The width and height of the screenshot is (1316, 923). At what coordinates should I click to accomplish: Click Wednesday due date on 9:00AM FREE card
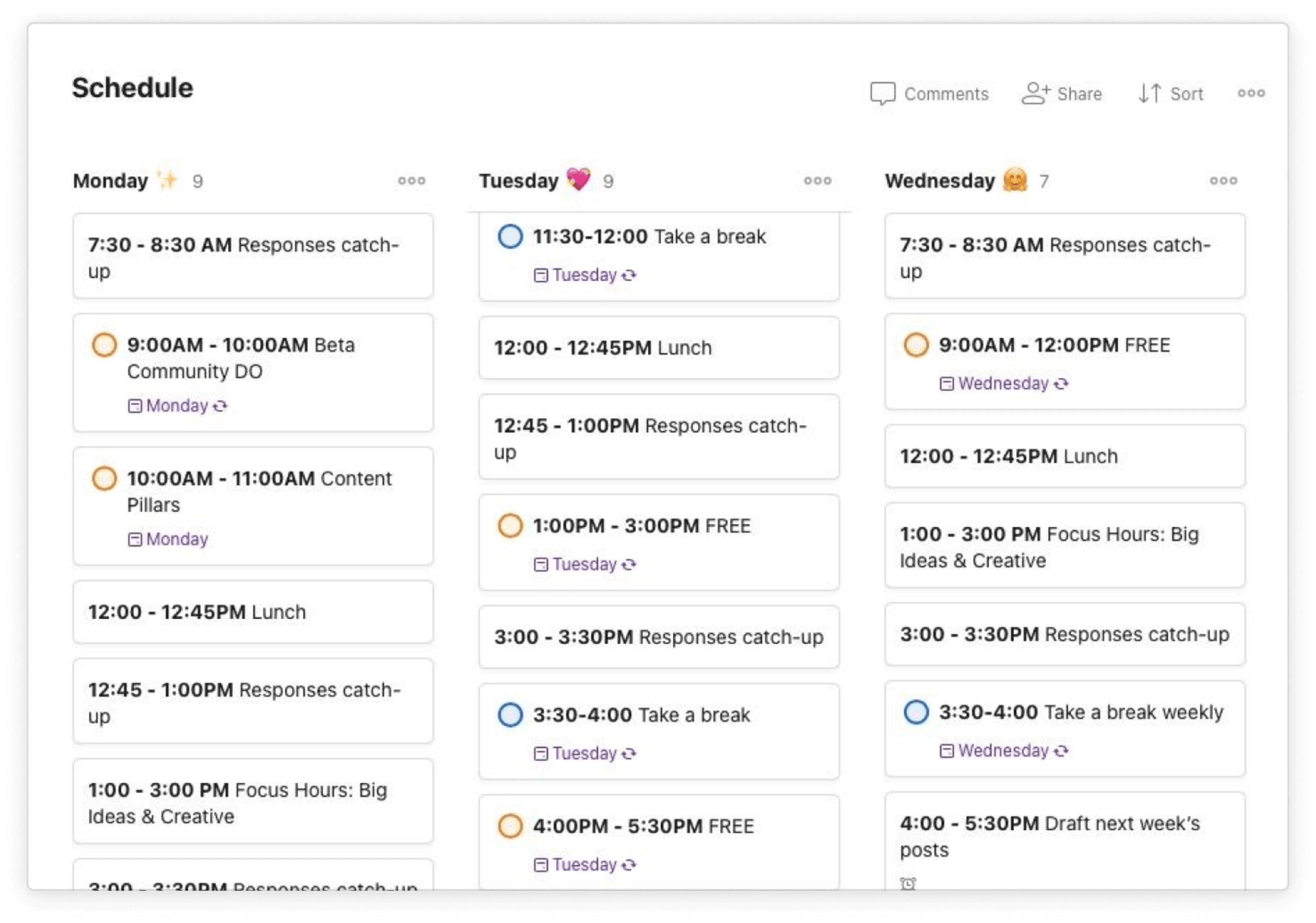coord(1003,384)
